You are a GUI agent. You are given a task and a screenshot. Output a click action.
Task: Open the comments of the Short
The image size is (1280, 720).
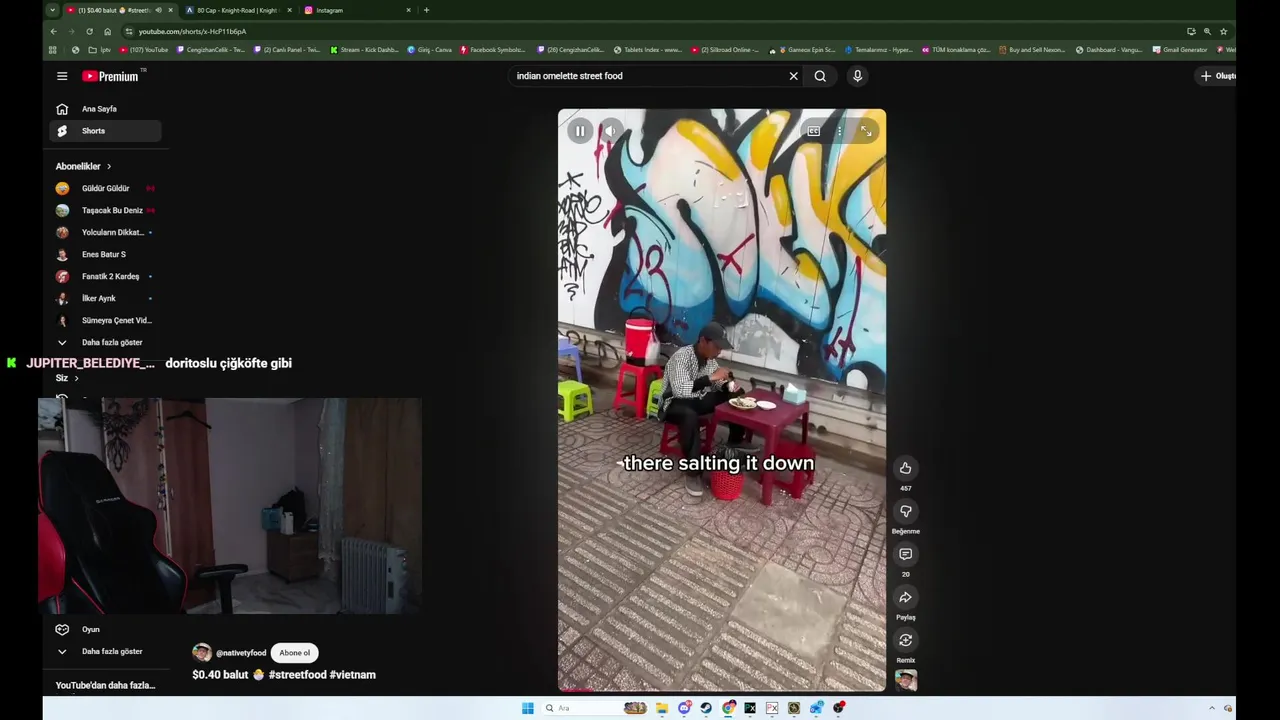(x=905, y=554)
